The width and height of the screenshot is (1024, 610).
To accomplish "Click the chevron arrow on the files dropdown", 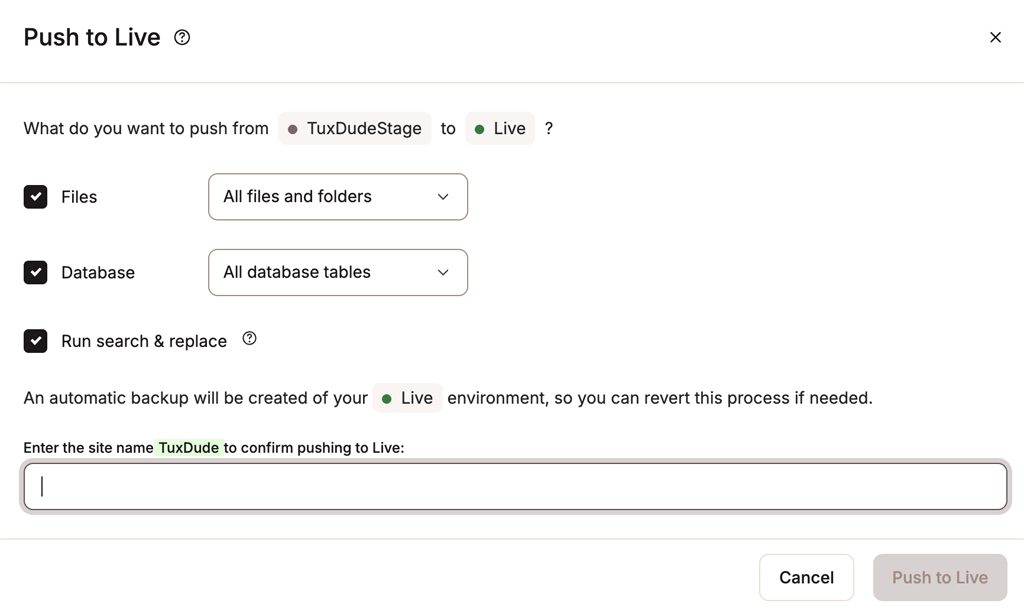I will point(443,197).
